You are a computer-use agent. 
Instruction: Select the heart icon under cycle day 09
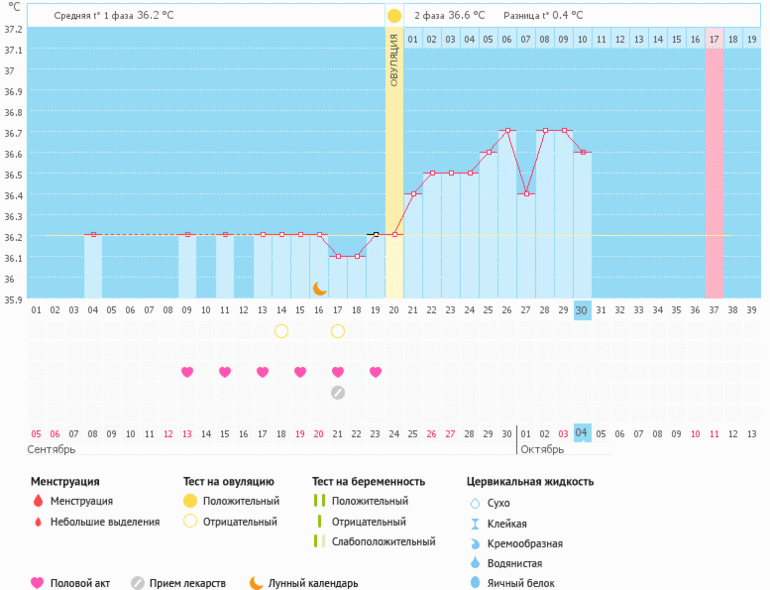tap(187, 372)
